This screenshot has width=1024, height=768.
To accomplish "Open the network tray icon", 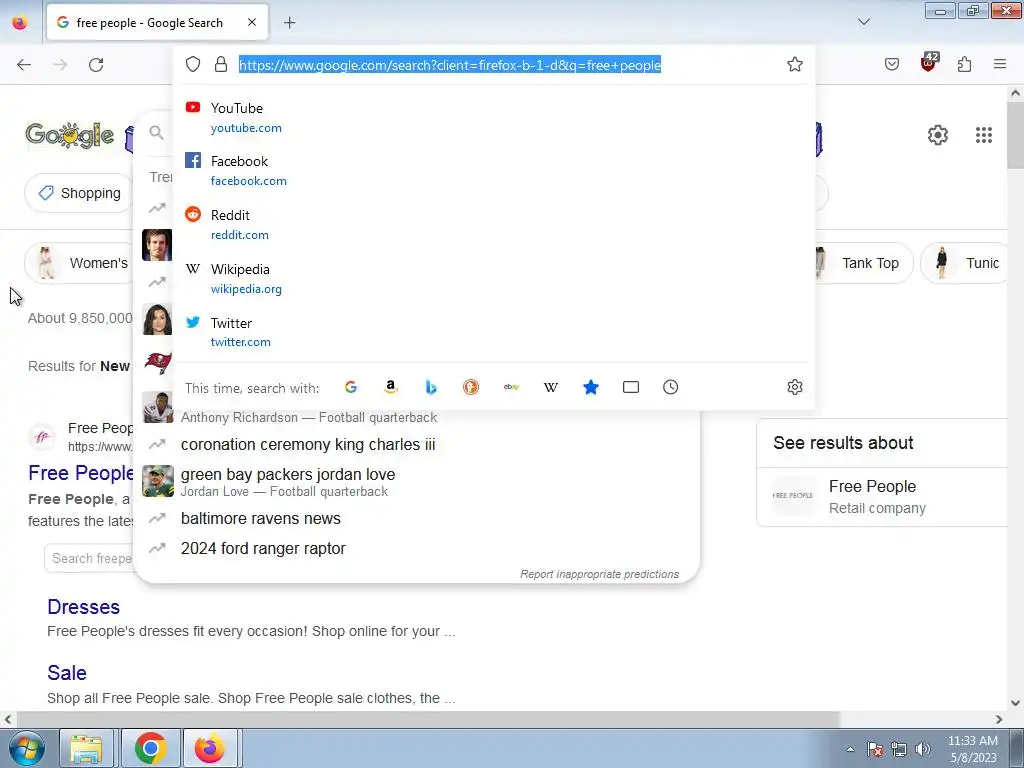I will coord(899,749).
